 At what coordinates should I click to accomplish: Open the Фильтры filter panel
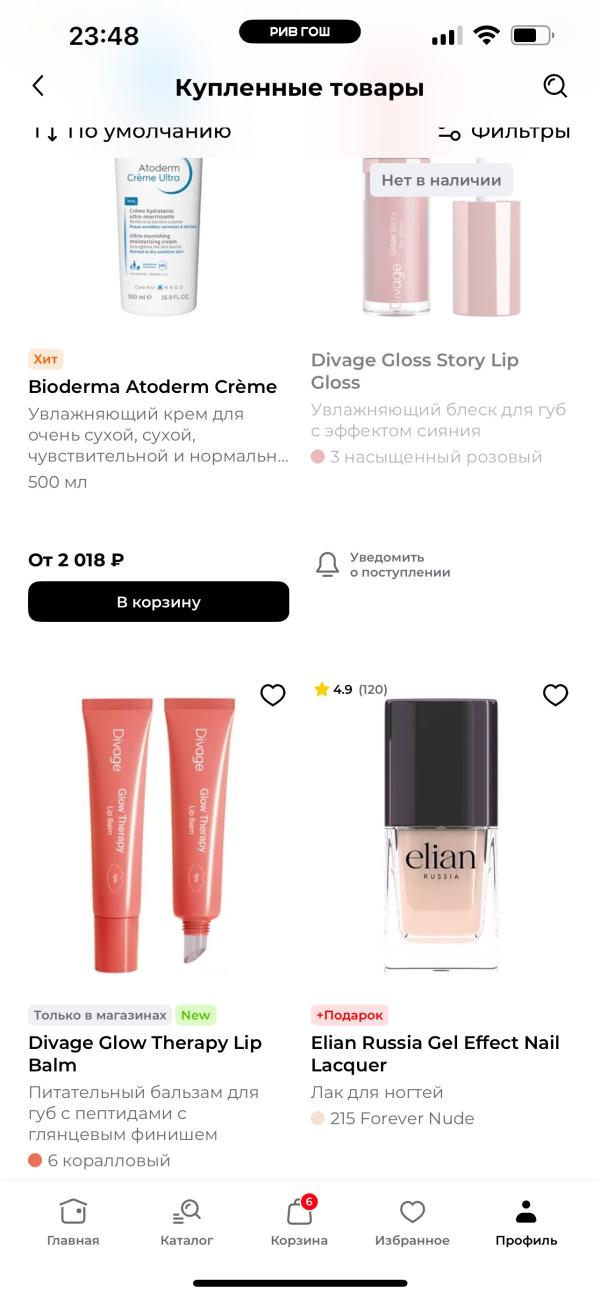(504, 131)
